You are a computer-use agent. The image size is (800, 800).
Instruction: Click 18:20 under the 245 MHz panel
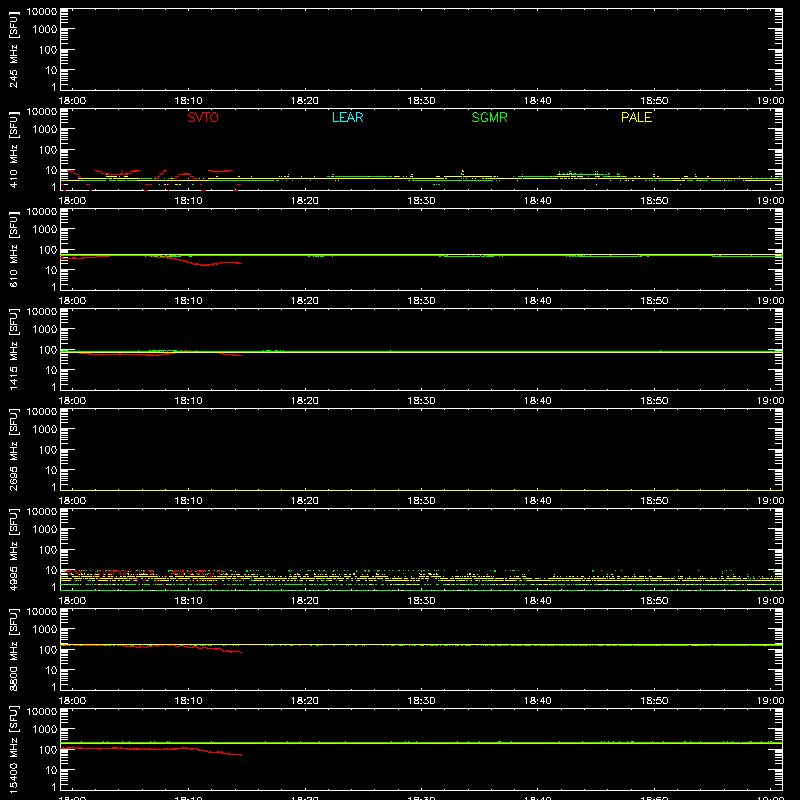pyautogui.click(x=305, y=101)
